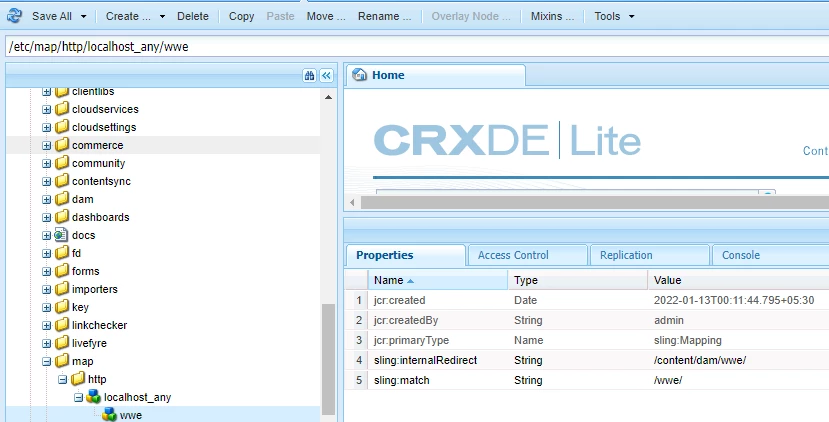This screenshot has width=829, height=422.
Task: Click the Type column header
Action: point(577,280)
